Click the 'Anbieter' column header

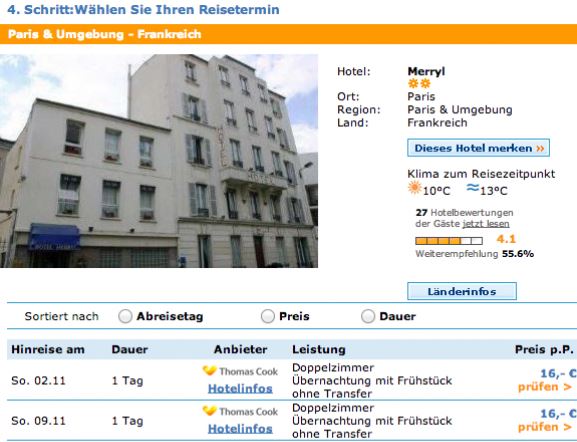point(241,349)
